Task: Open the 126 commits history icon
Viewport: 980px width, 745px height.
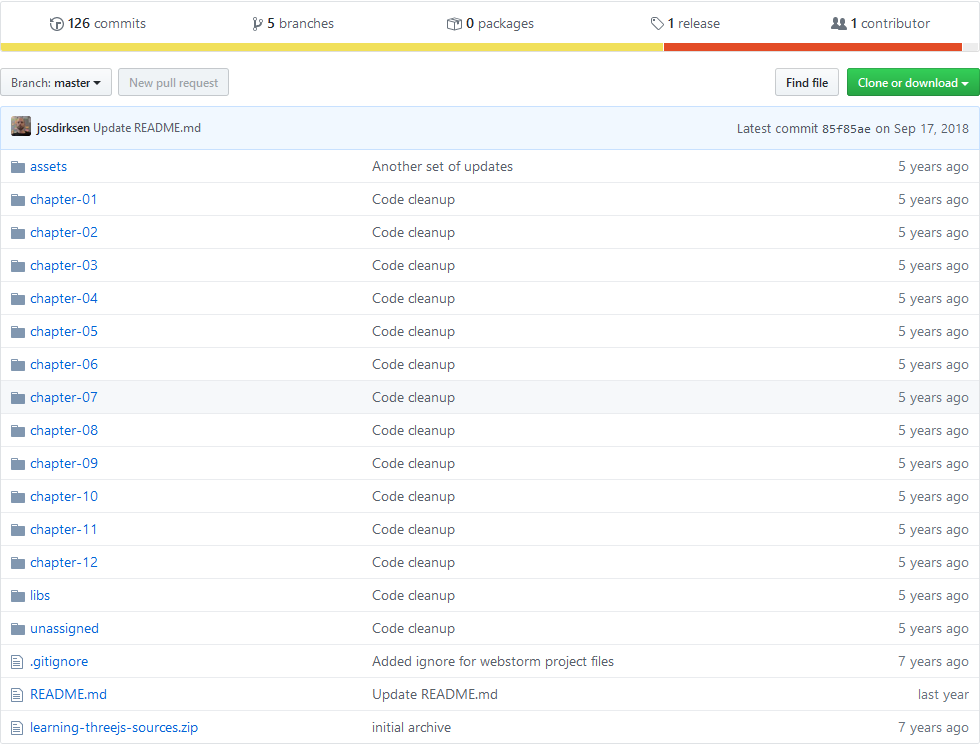Action: 56,24
